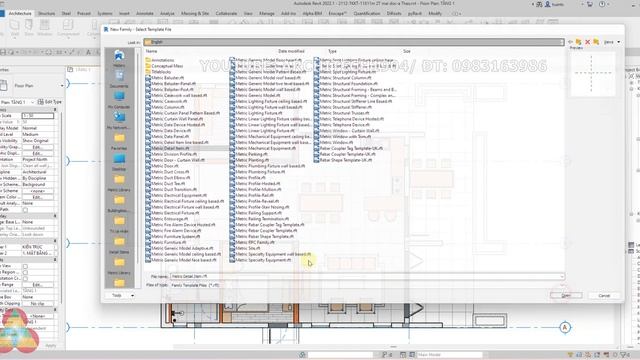Open Documents in the places sidebar
This screenshot has height=360, width=640.
tap(119, 79)
